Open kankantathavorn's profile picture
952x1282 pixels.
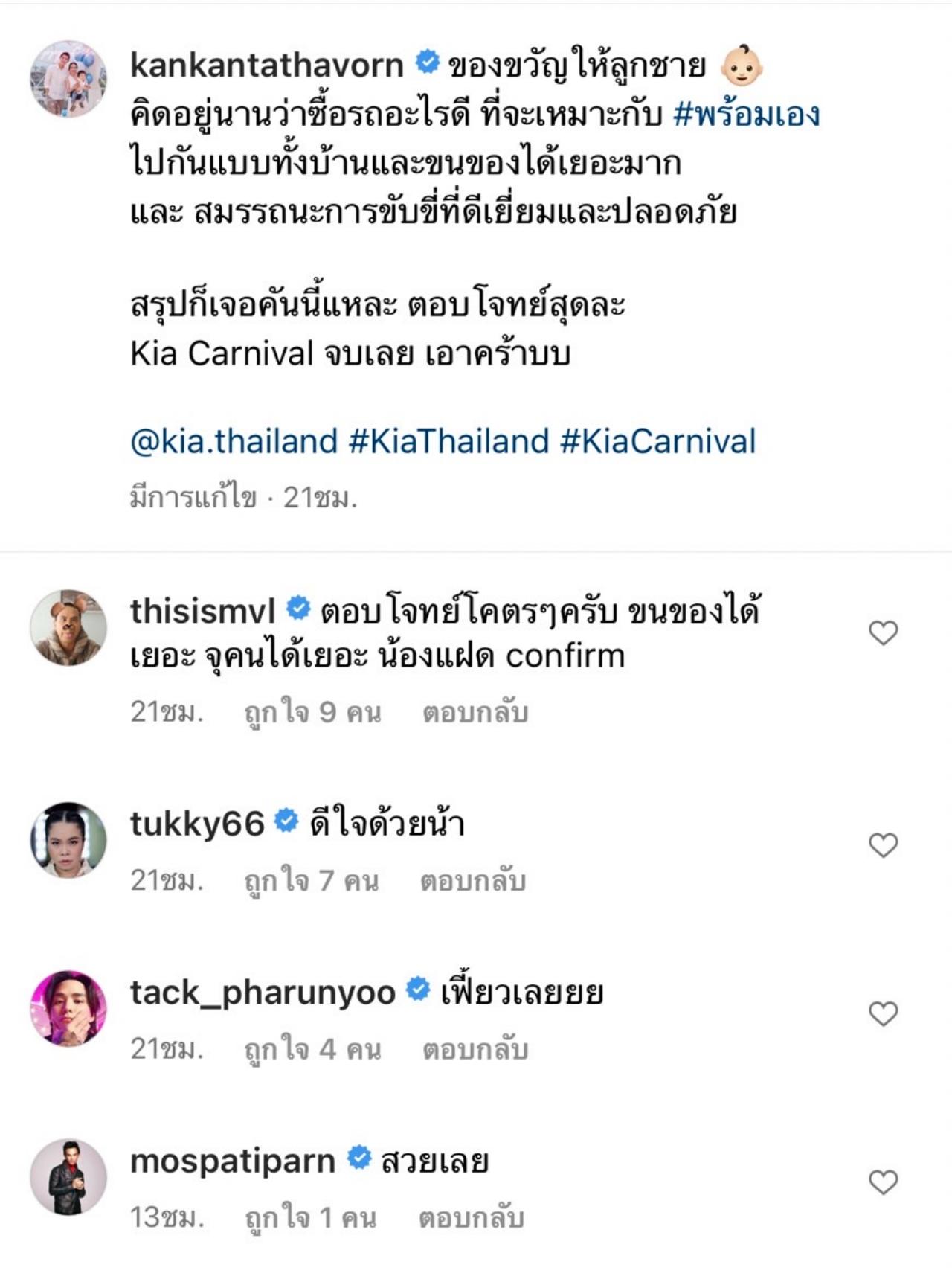click(68, 79)
